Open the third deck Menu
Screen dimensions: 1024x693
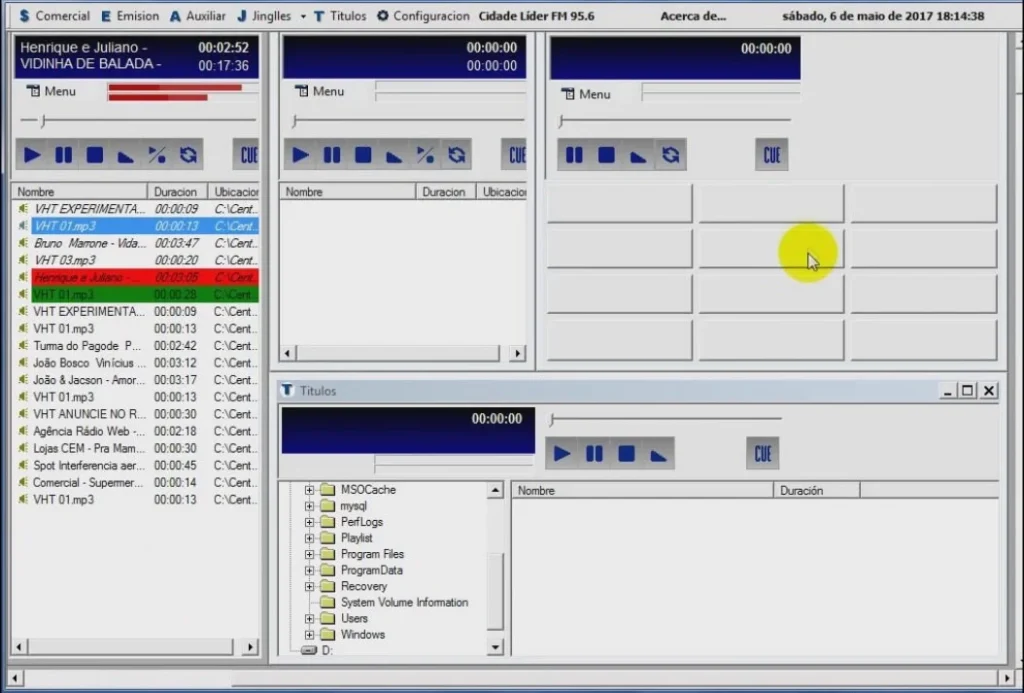point(586,94)
